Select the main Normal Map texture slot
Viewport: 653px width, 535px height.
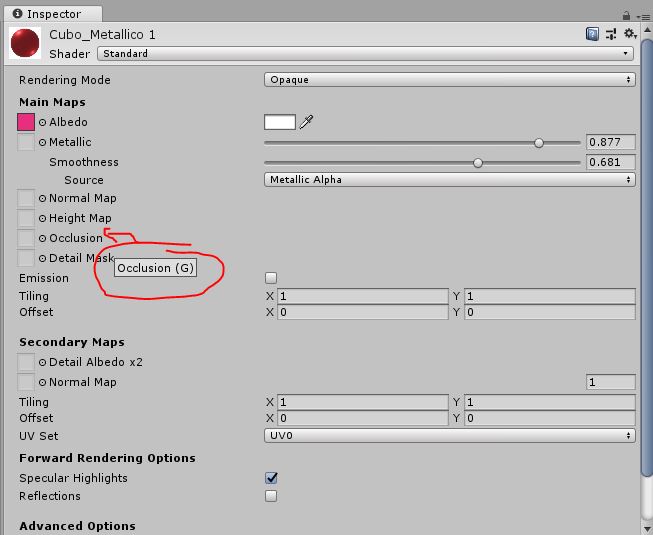pos(26,198)
